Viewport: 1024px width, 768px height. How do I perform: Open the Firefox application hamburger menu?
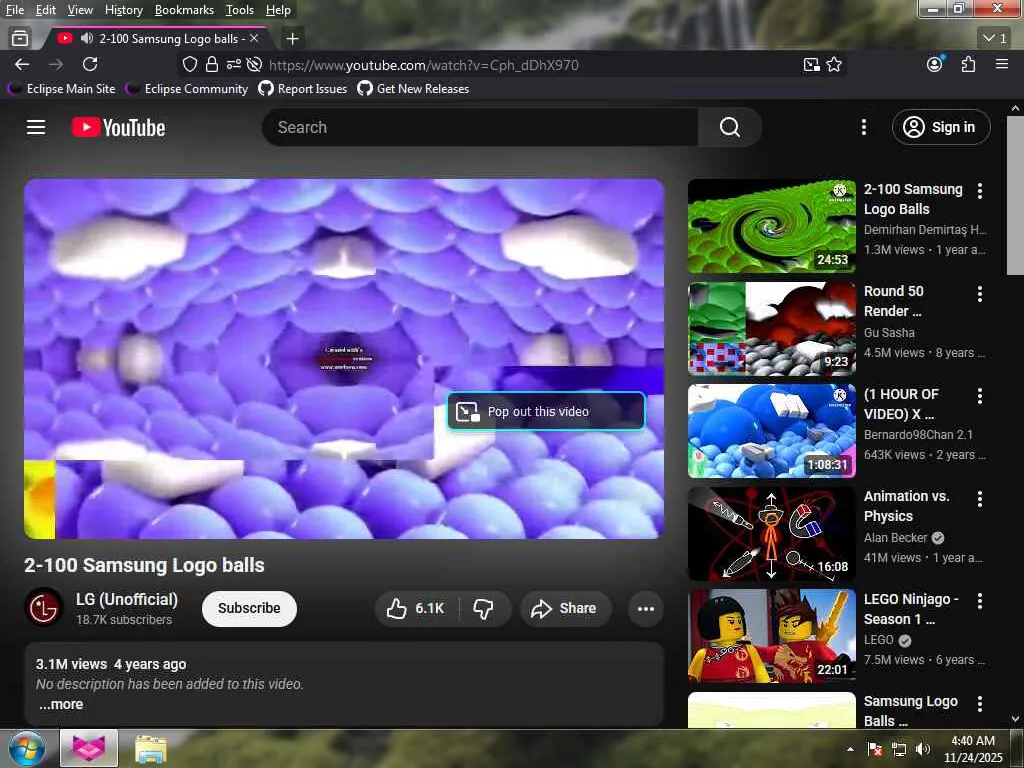coord(1002,64)
